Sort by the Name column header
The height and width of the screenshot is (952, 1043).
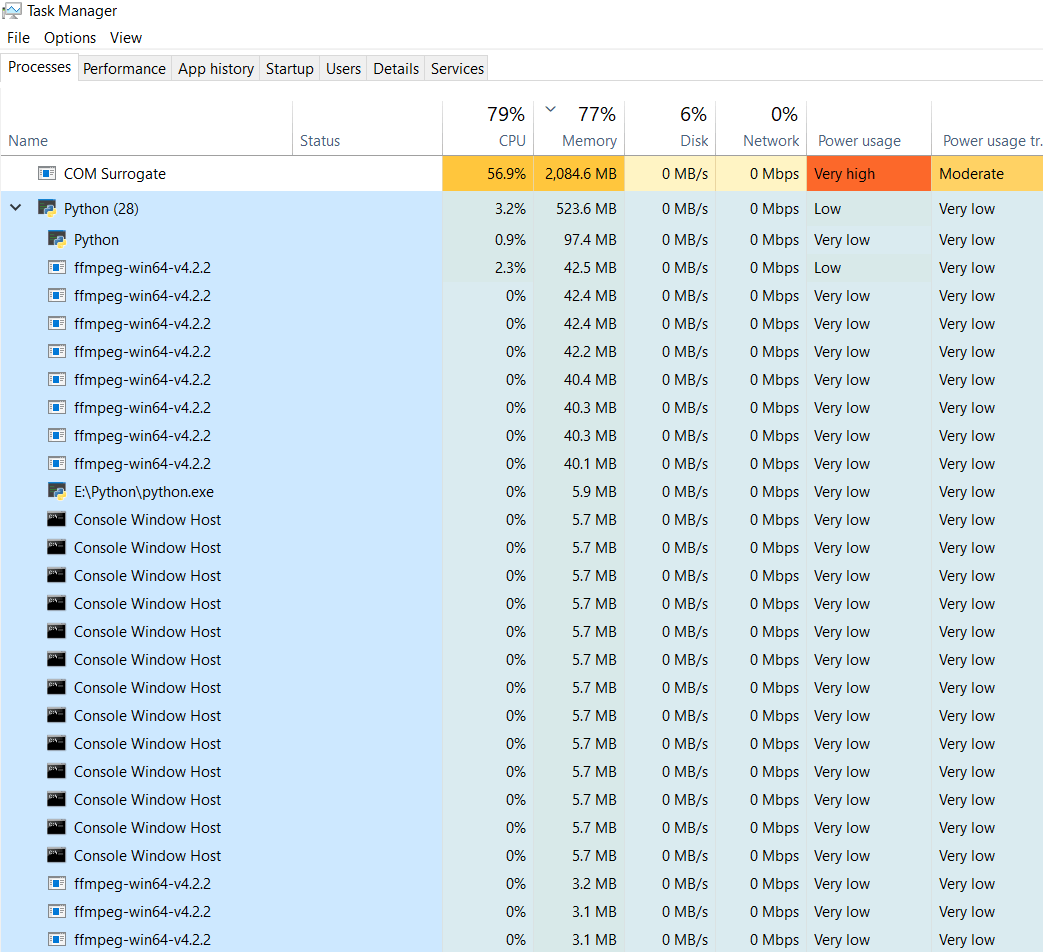146,128
